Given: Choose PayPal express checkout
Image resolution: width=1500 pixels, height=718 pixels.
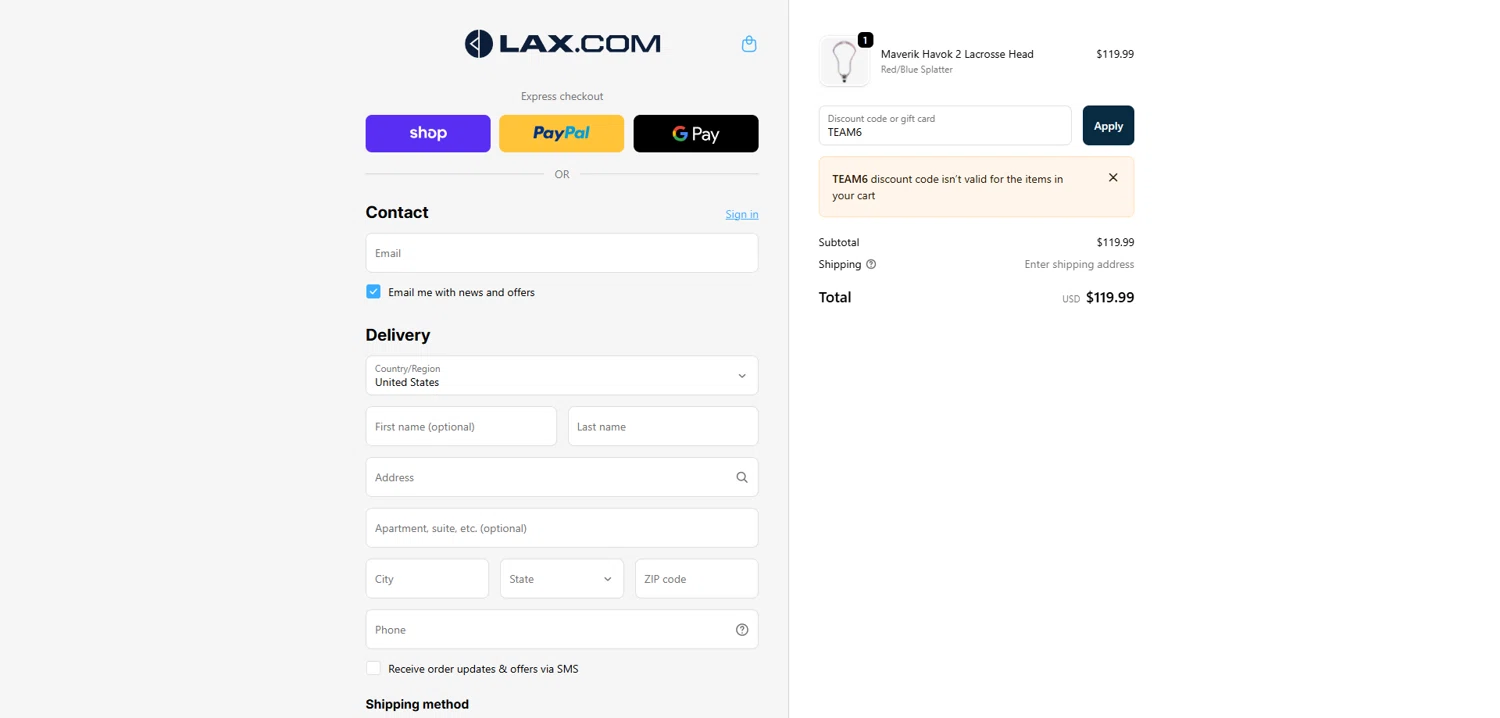Looking at the screenshot, I should pos(562,133).
